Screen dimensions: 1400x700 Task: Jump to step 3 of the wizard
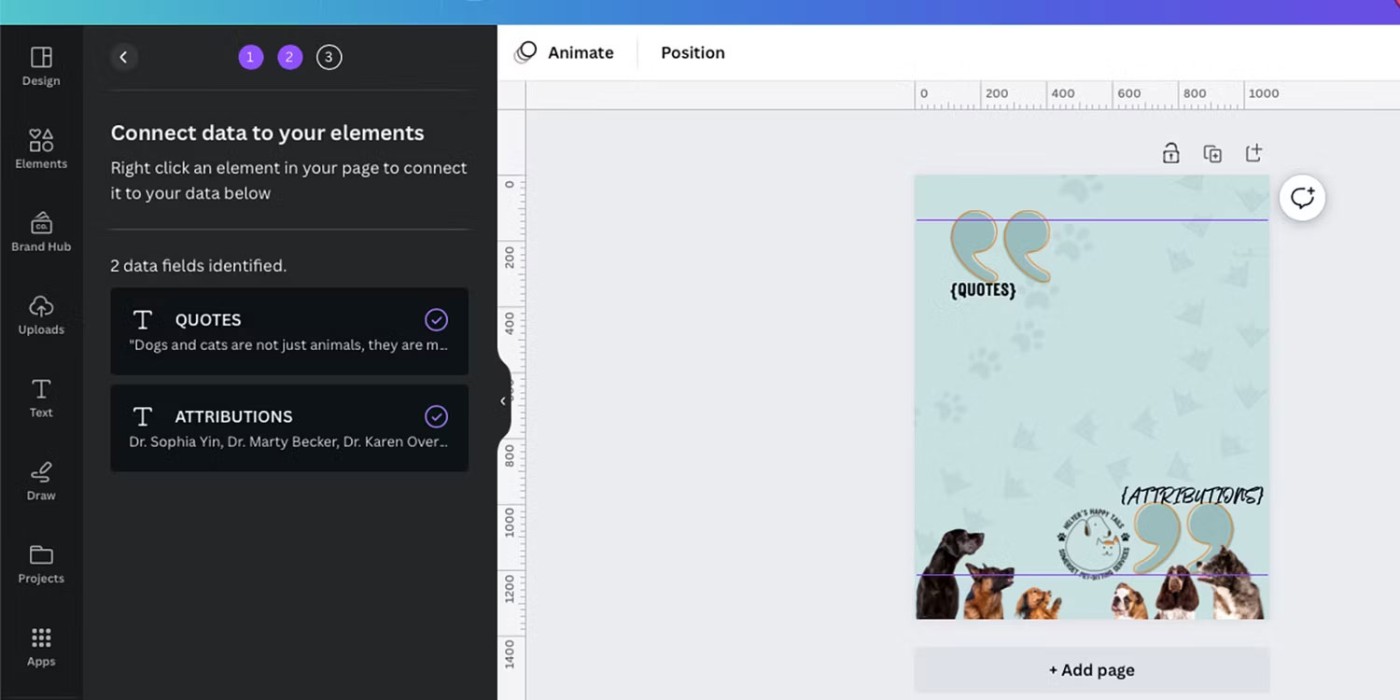[x=329, y=57]
